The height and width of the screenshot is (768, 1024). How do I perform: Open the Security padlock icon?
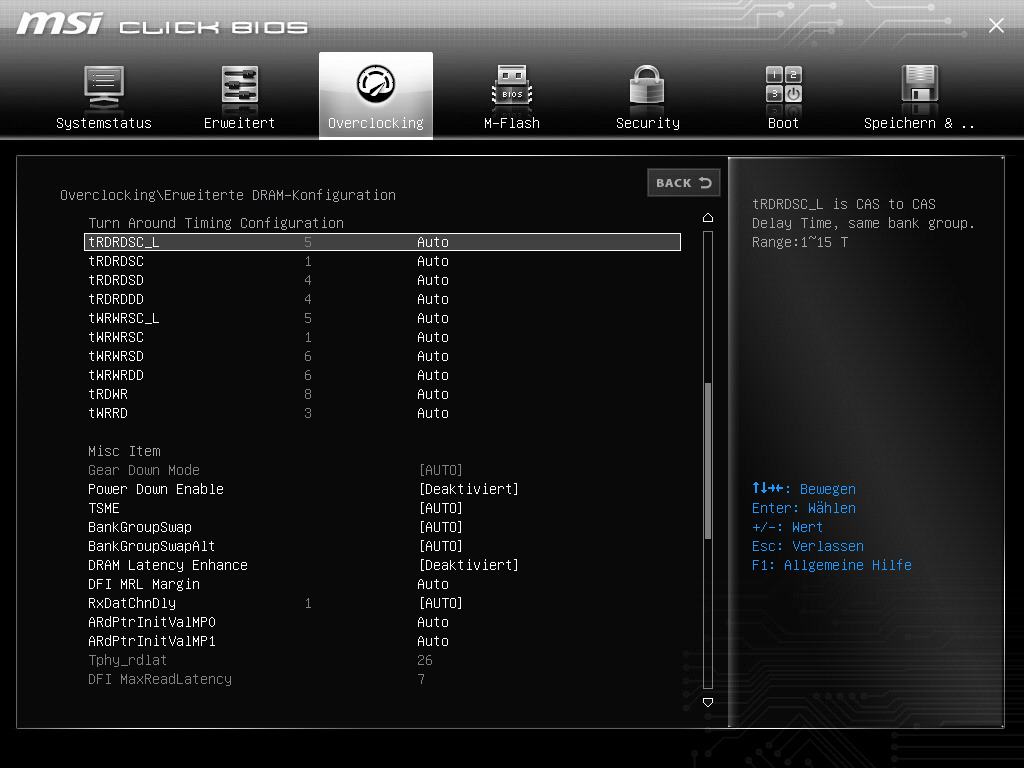(647, 84)
